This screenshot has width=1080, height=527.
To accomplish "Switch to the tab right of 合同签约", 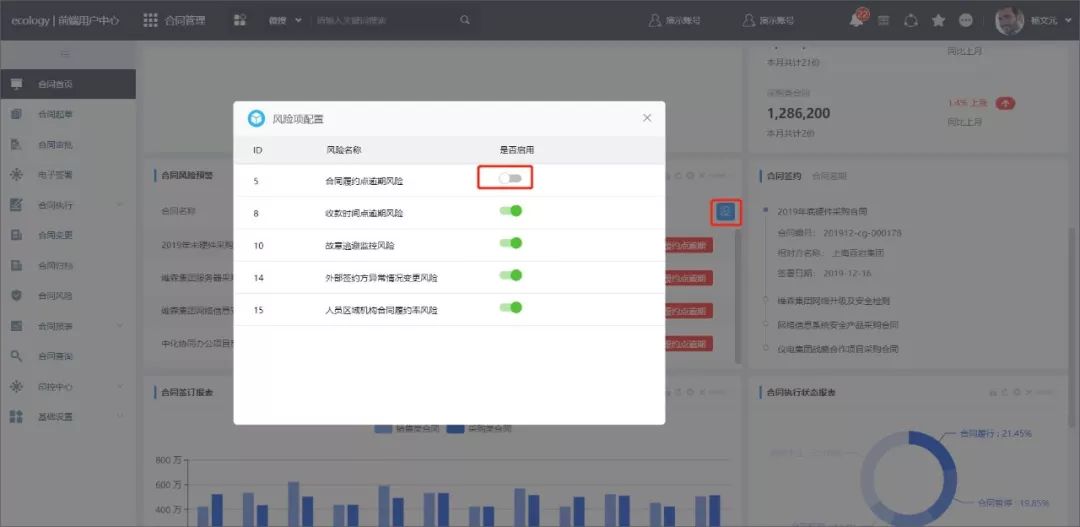I will (829, 176).
